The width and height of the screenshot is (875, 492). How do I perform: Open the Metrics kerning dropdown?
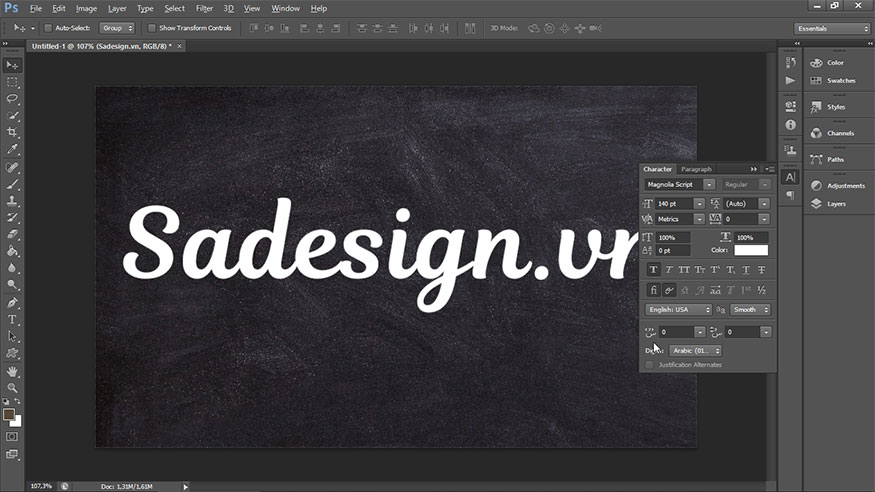click(699, 219)
